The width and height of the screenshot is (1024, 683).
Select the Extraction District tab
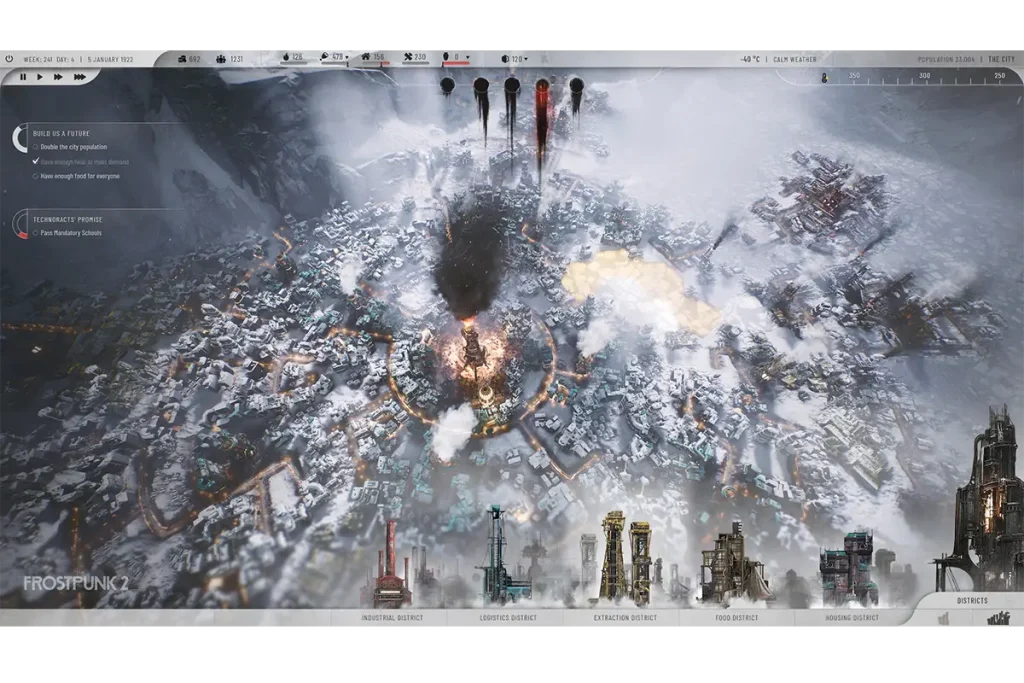tap(625, 618)
